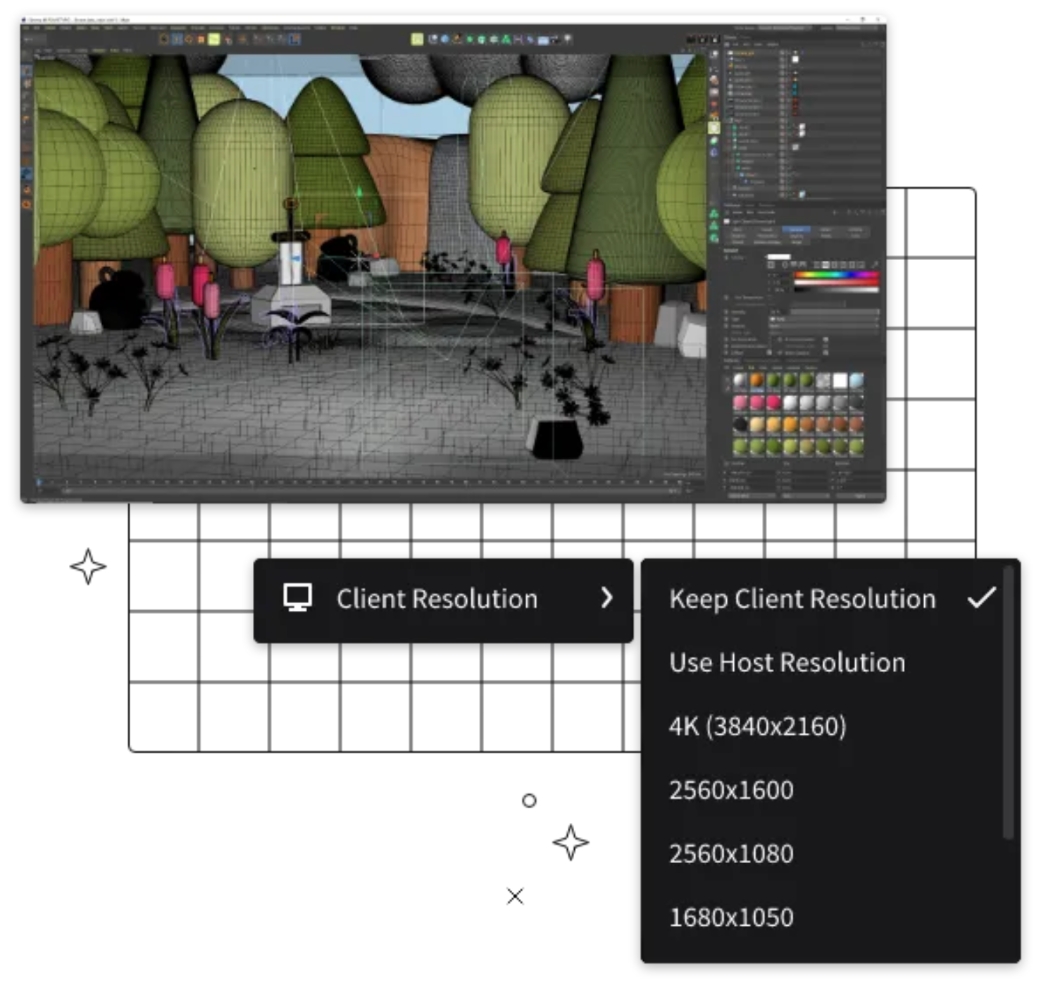The width and height of the screenshot is (1037, 981).
Task: Click the highlighted yellow-green icon in right palette
Action: tap(714, 128)
